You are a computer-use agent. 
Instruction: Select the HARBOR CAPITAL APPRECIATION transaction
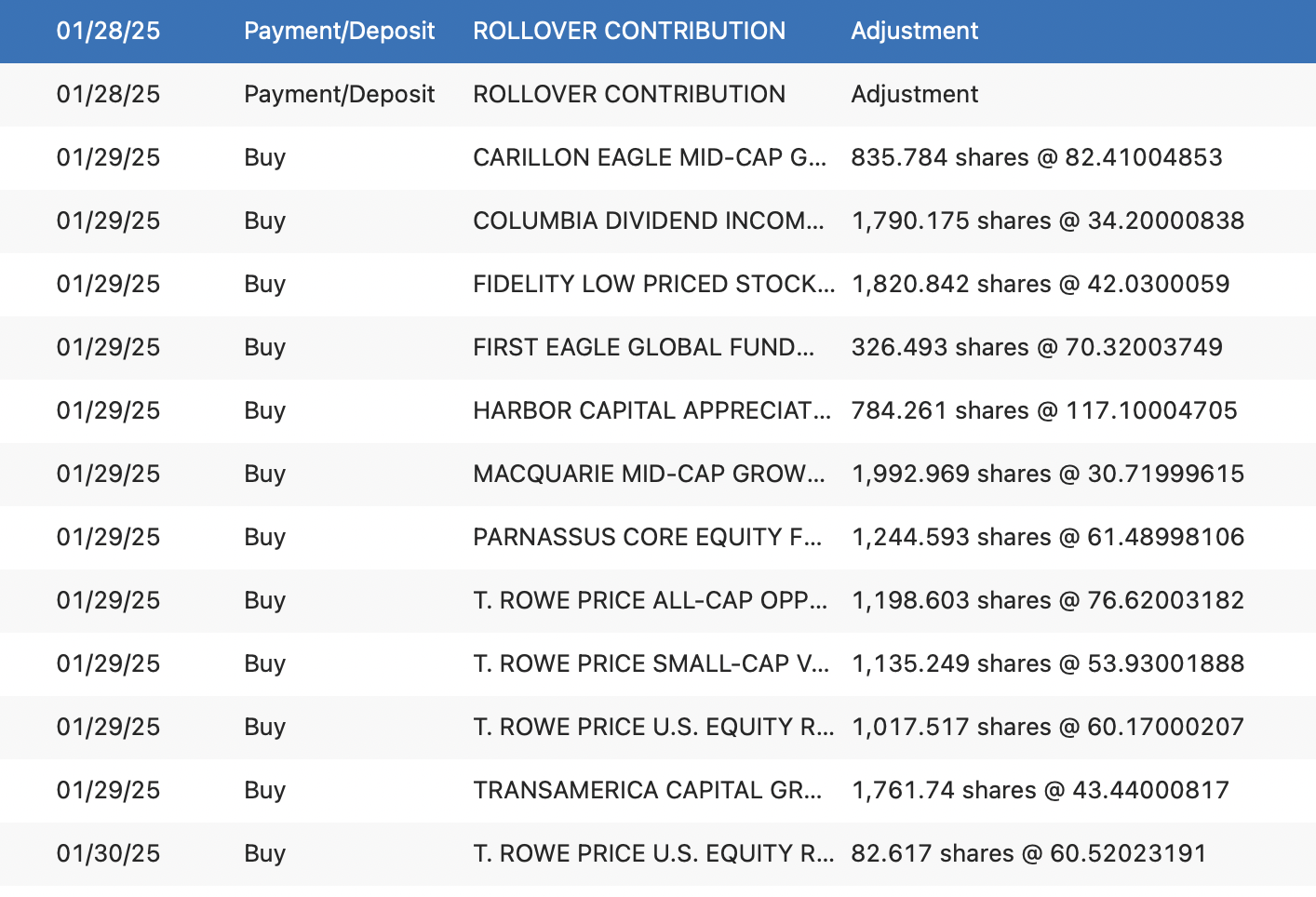coord(658,411)
